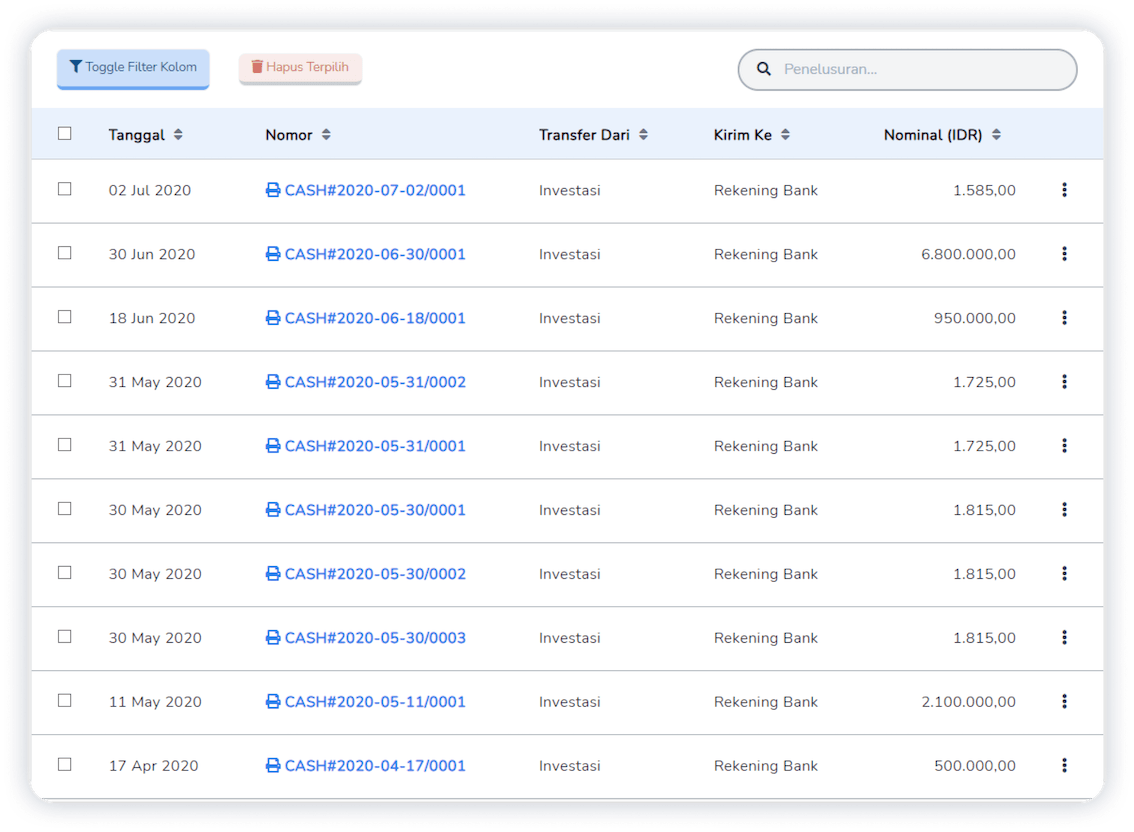This screenshot has height=832, width=1134.
Task: Check the box for the 02 Jul 2020 row
Action: (x=65, y=189)
